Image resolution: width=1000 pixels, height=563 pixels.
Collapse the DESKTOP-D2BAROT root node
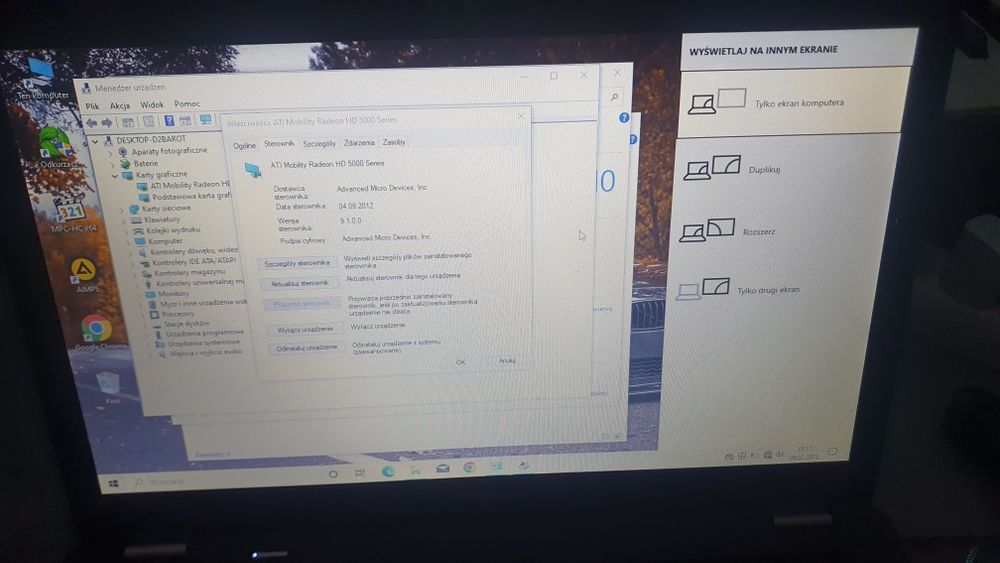pos(96,141)
